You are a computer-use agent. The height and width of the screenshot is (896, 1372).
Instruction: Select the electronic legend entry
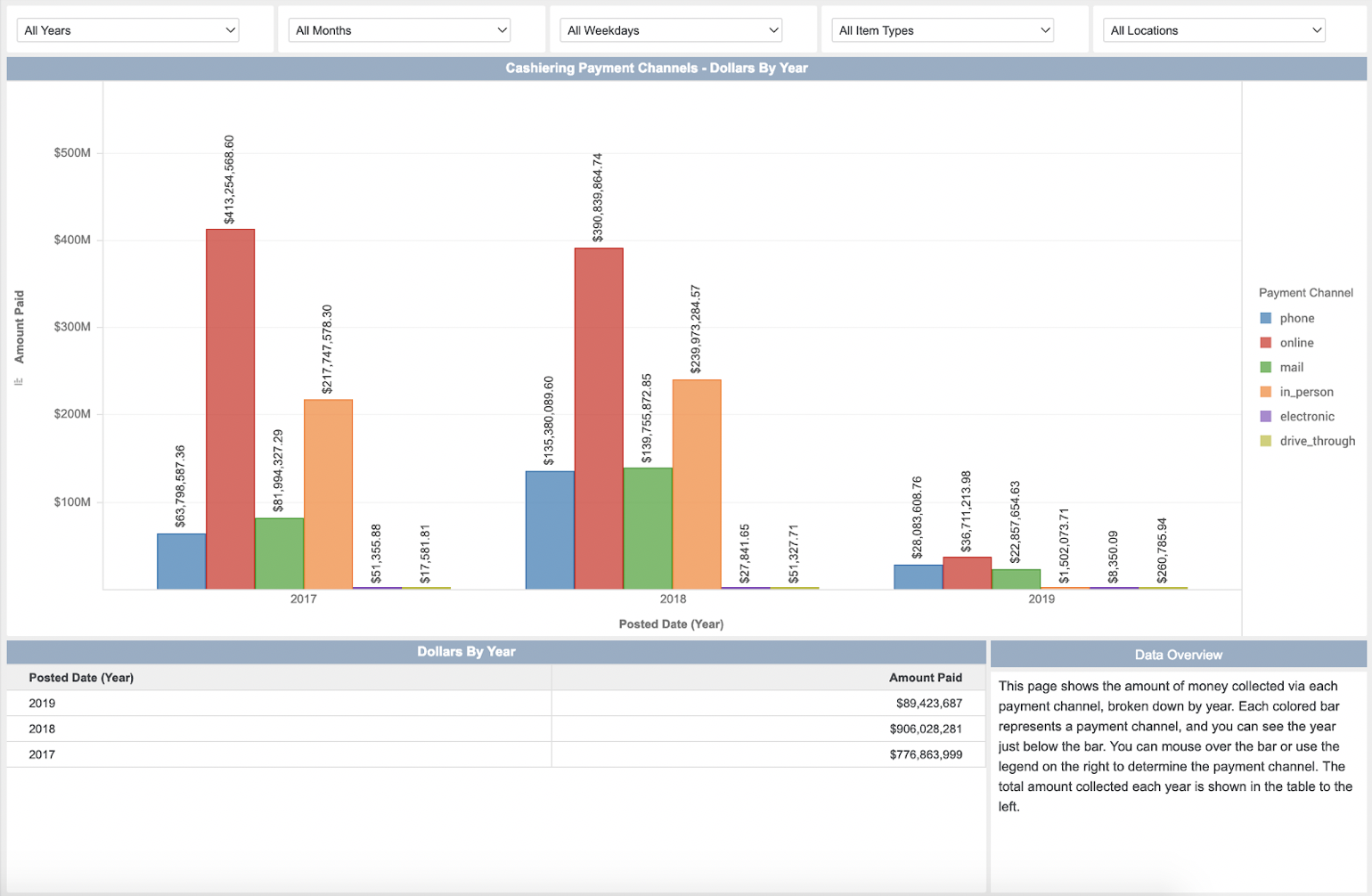click(1306, 417)
